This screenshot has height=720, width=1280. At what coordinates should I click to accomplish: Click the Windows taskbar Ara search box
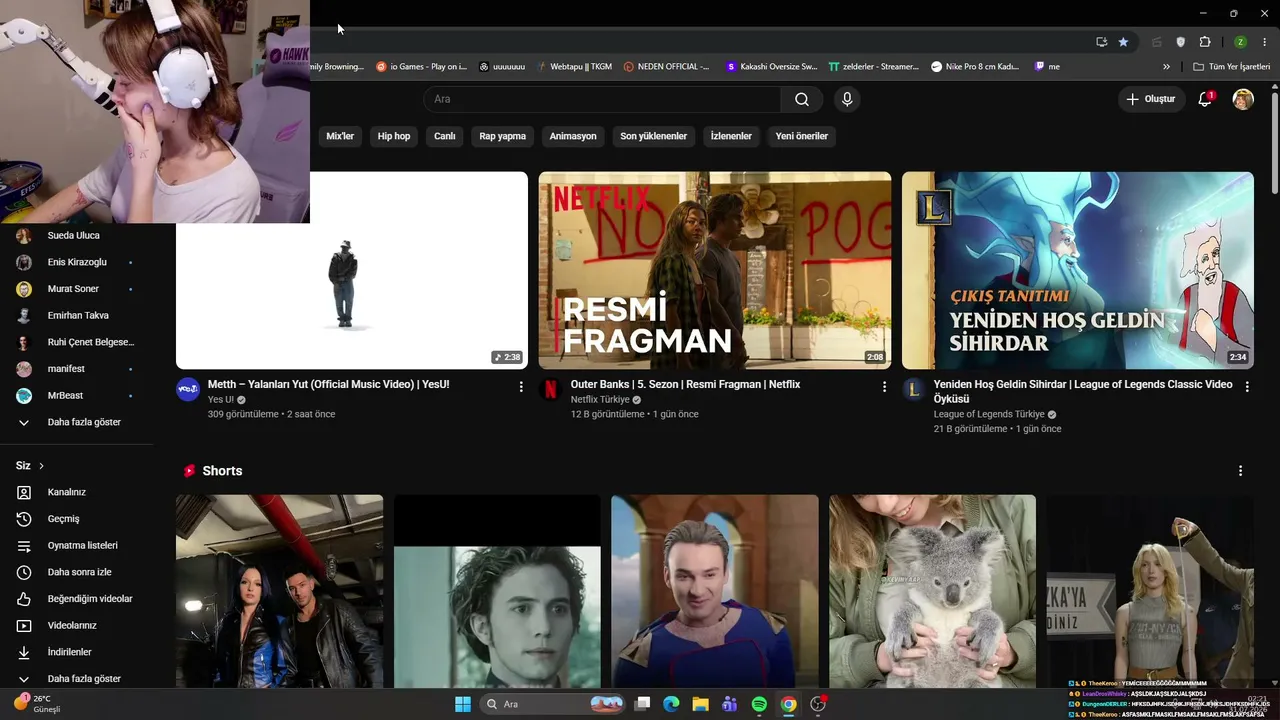click(x=554, y=704)
